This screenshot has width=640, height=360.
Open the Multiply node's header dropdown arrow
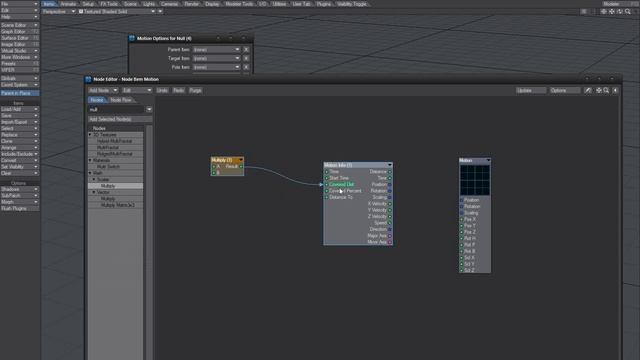(x=241, y=160)
